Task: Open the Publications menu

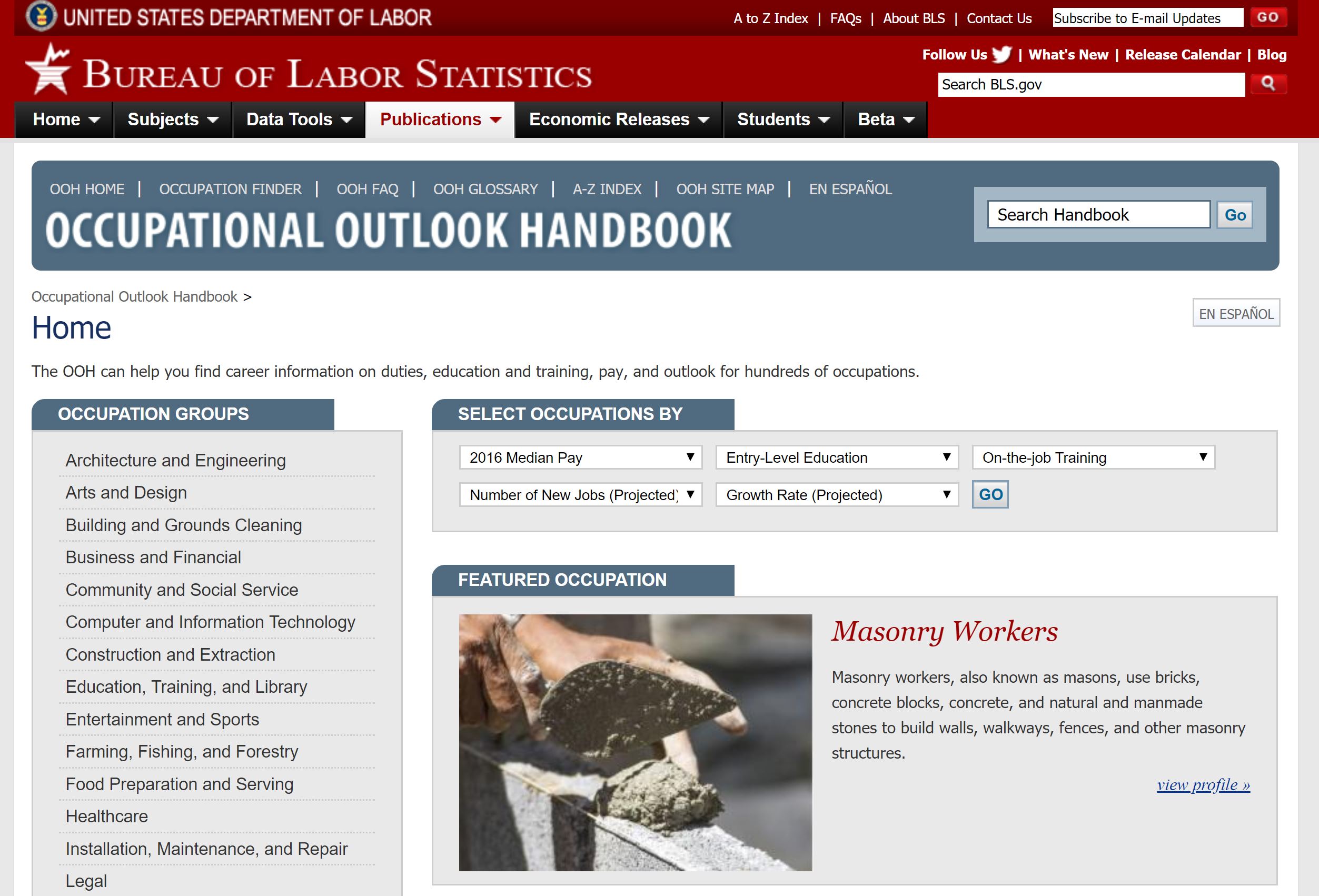Action: tap(440, 120)
